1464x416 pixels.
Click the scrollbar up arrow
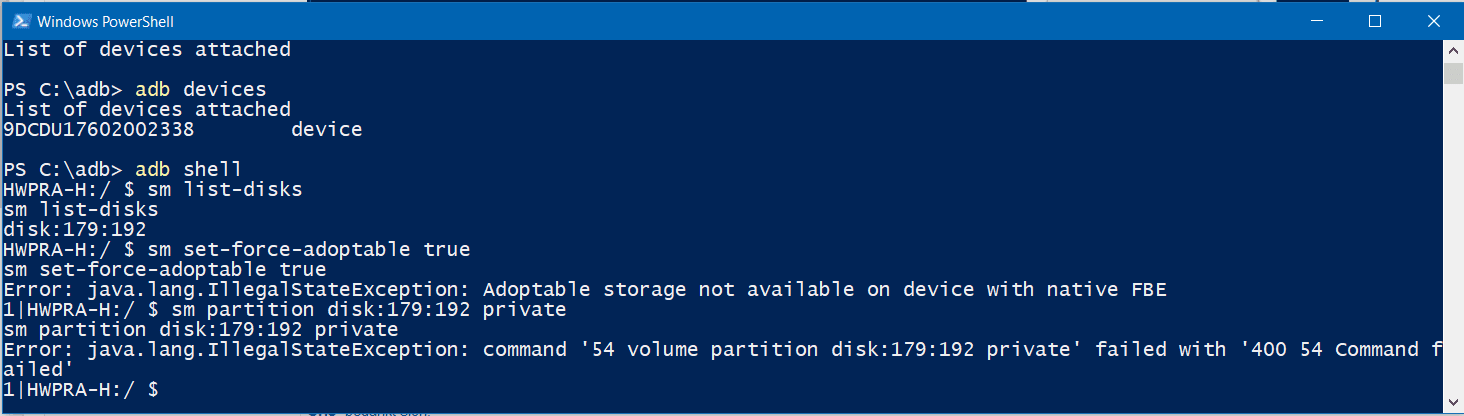1452,49
